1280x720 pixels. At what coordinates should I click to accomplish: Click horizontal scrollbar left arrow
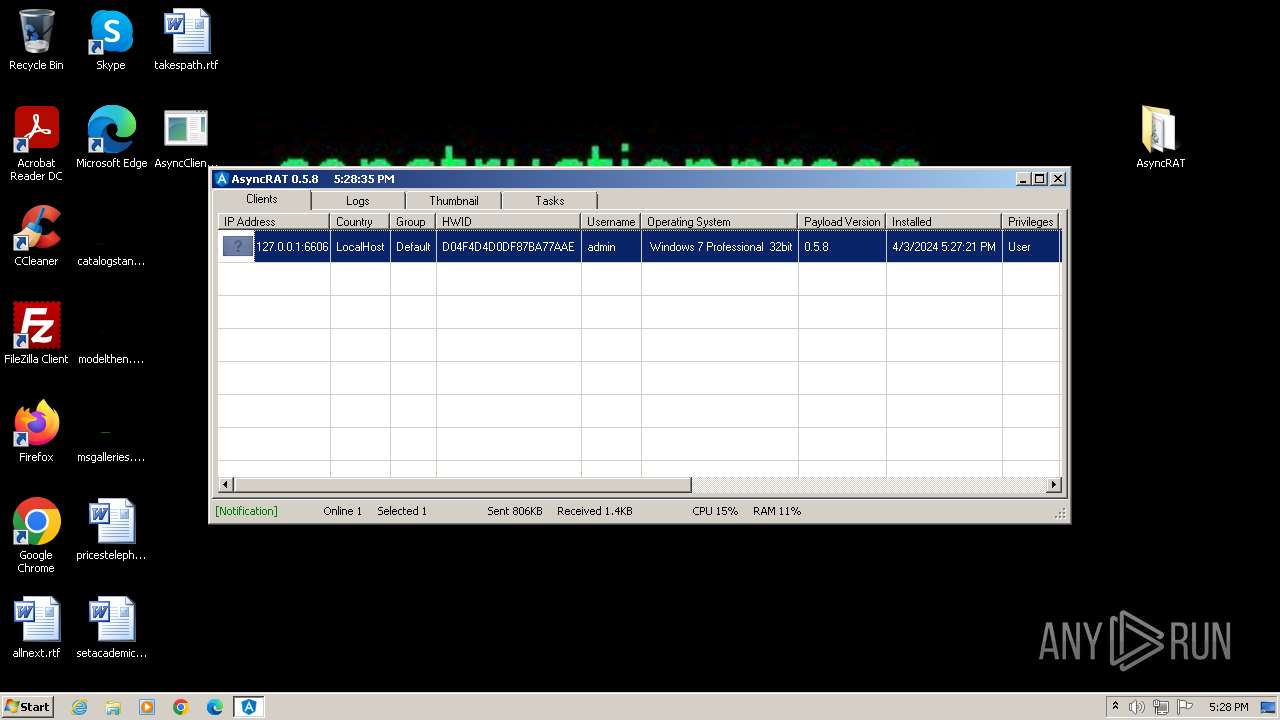(x=226, y=485)
